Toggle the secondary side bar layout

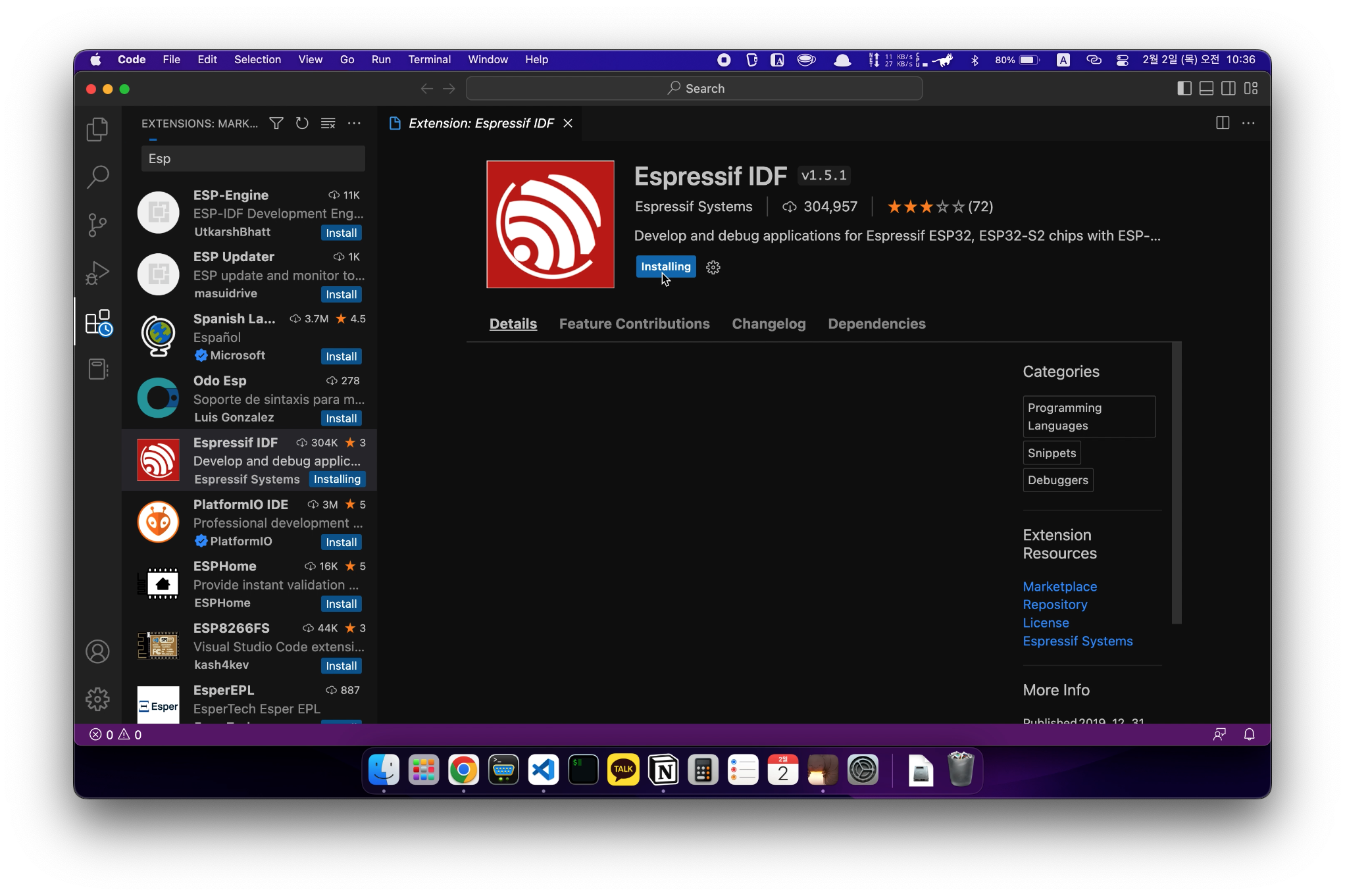(x=1229, y=89)
